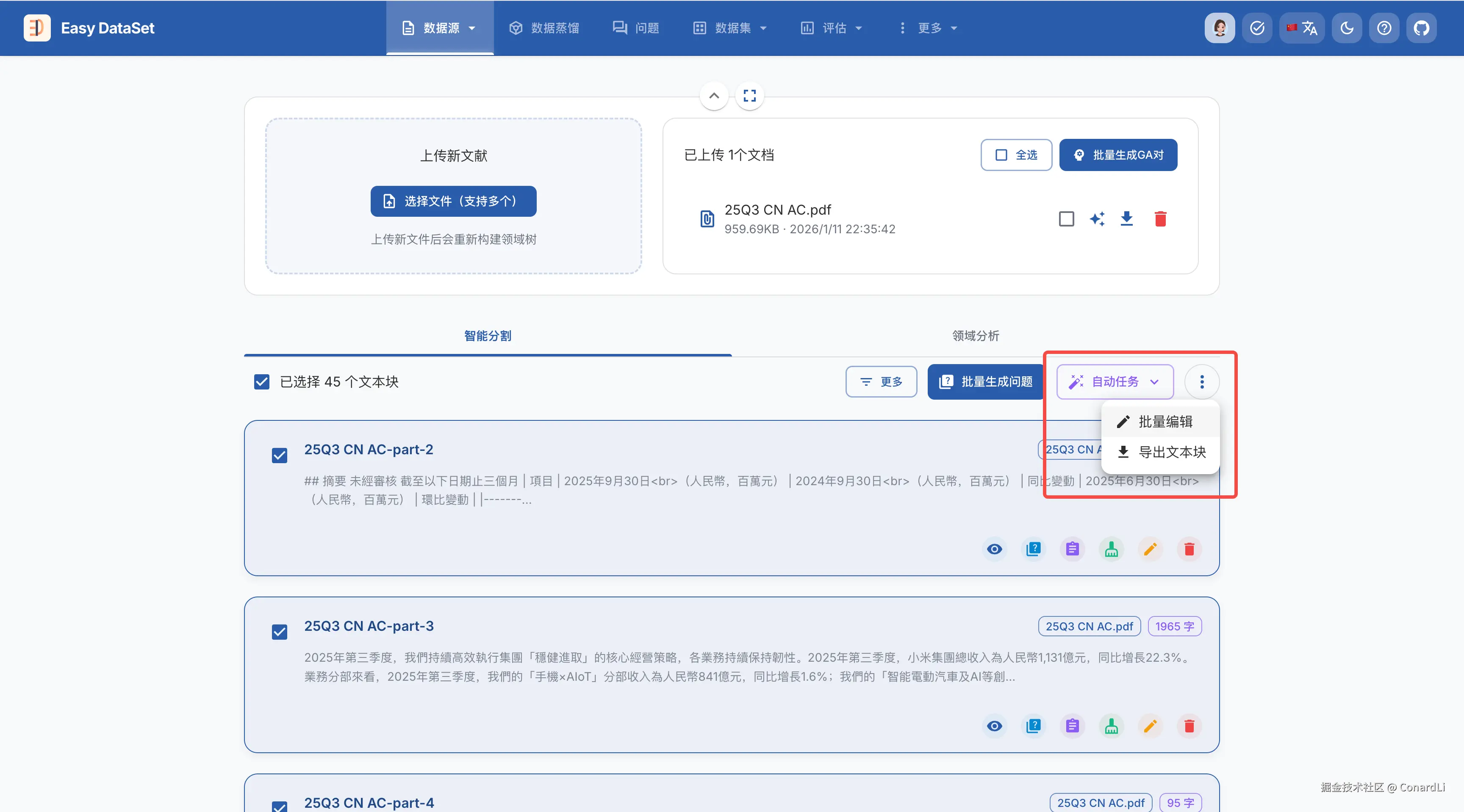Screen dimensions: 1464x812
Task: Download the 25Q3 CN AC.pdf file
Action: click(1126, 218)
